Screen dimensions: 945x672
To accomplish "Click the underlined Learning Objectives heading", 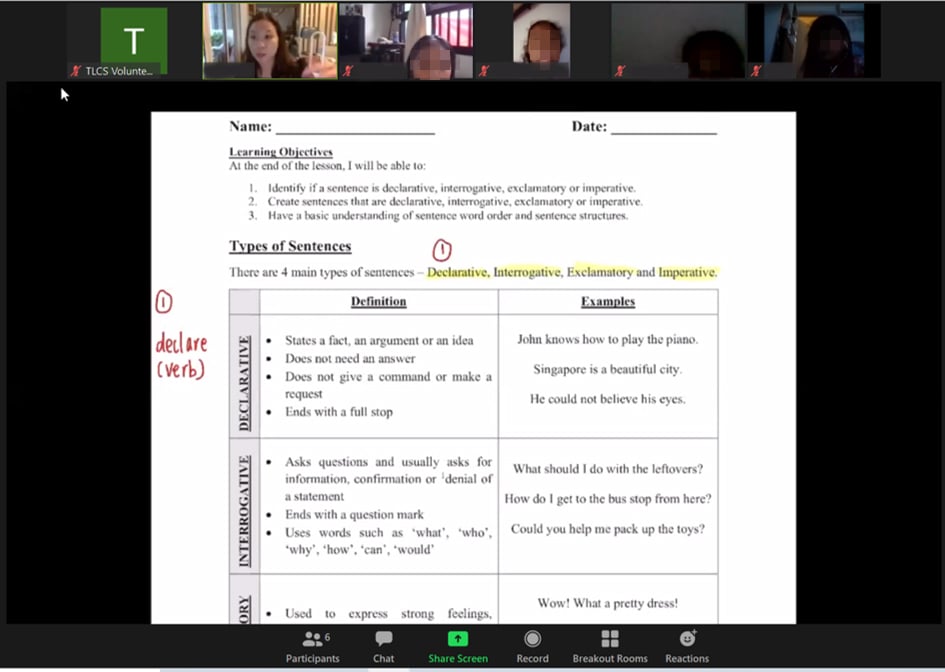I will click(280, 152).
